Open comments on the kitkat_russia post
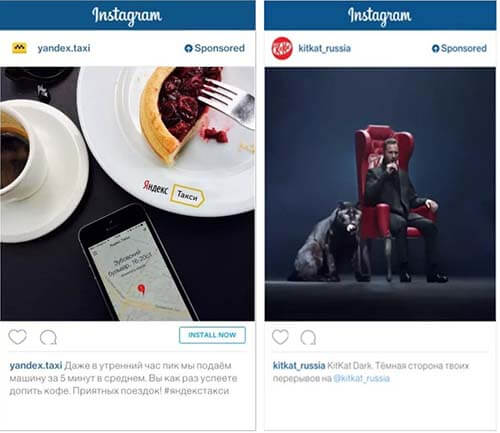 pos(308,337)
